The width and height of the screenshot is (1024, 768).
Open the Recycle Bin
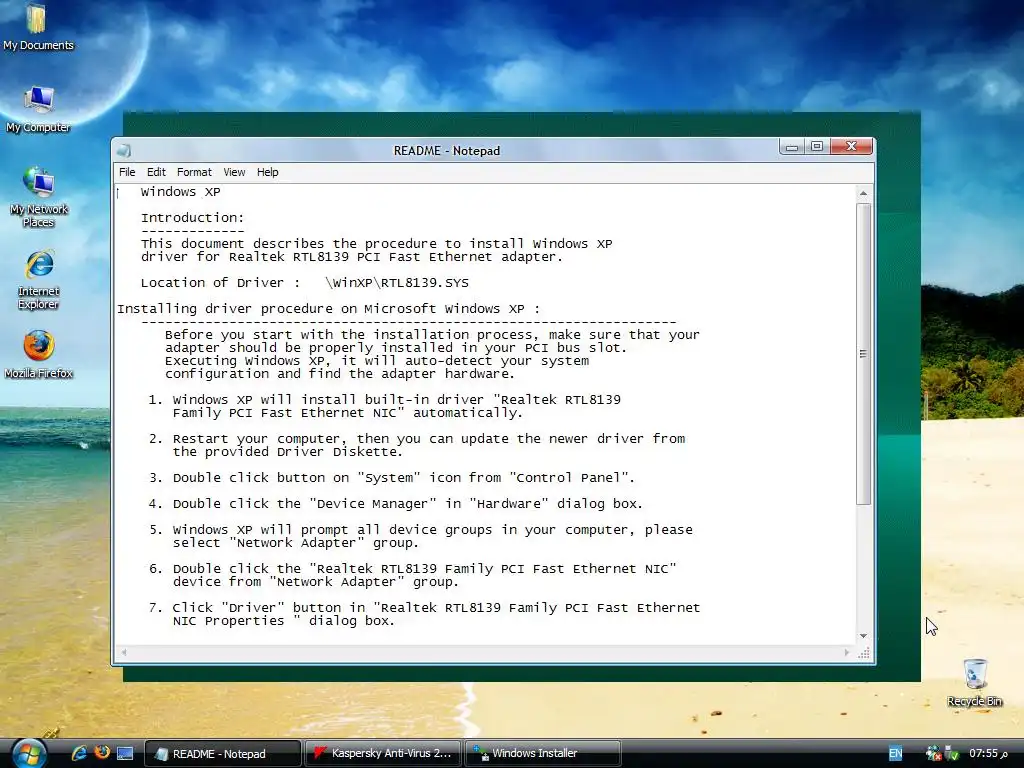pyautogui.click(x=974, y=682)
